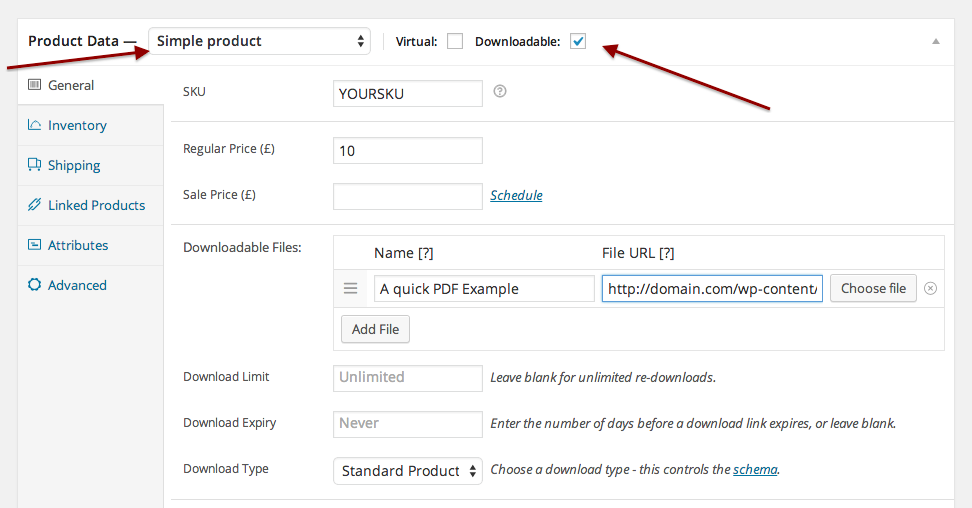Switch to the General tab
The height and width of the screenshot is (508, 972).
[x=91, y=86]
